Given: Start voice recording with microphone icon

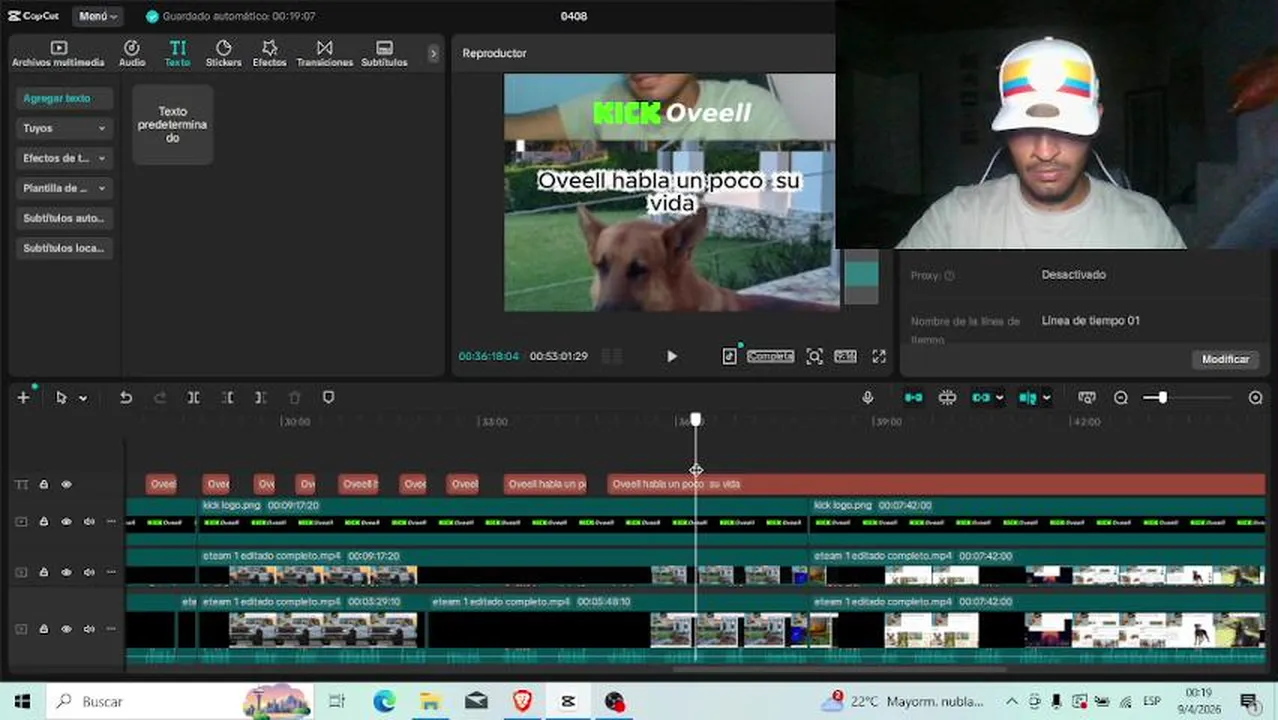Looking at the screenshot, I should [x=868, y=398].
